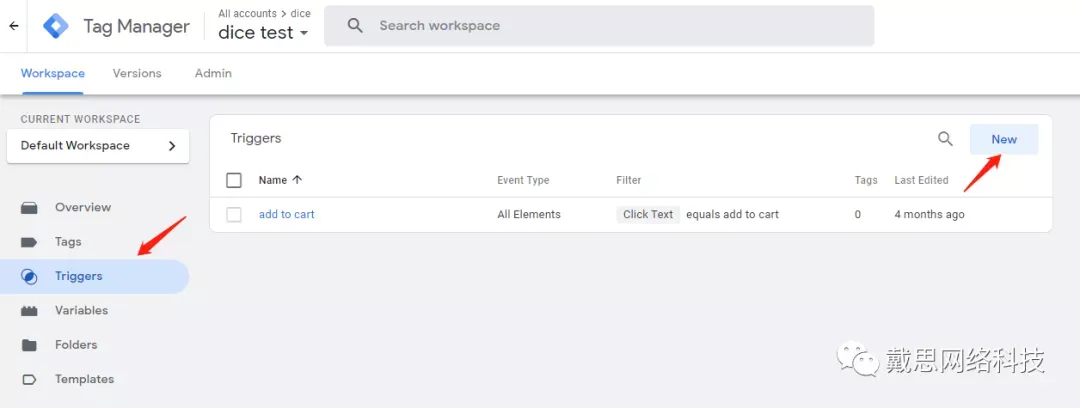Focus the Search workspace input field
The height and width of the screenshot is (408, 1080).
(599, 26)
